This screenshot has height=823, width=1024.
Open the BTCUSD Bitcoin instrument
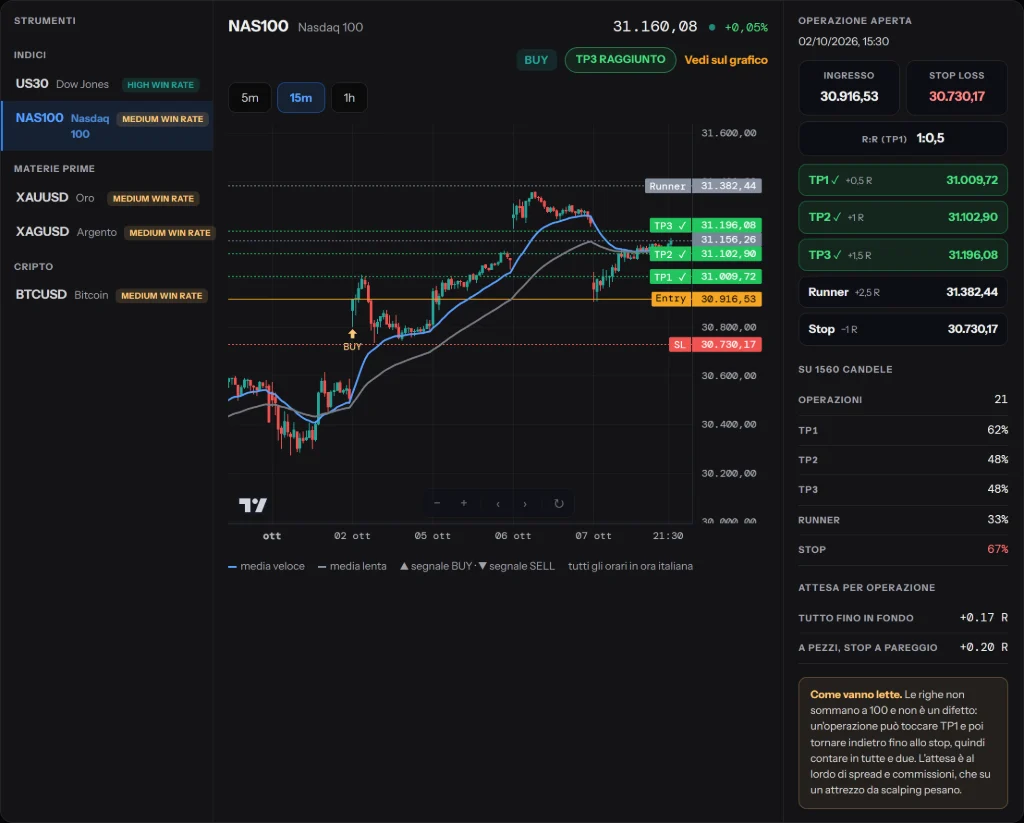pyautogui.click(x=107, y=295)
